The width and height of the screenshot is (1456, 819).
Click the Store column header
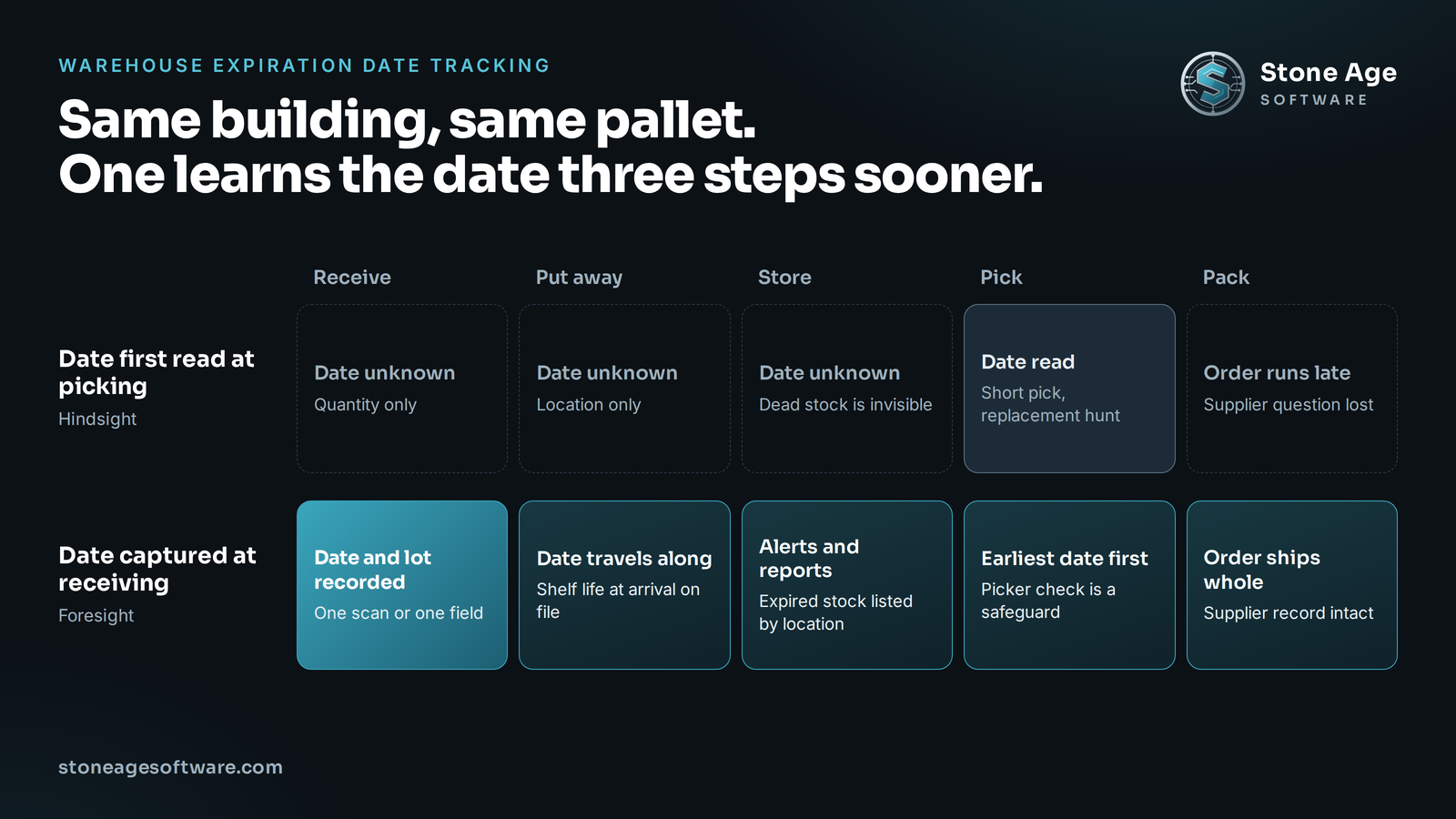click(x=784, y=278)
